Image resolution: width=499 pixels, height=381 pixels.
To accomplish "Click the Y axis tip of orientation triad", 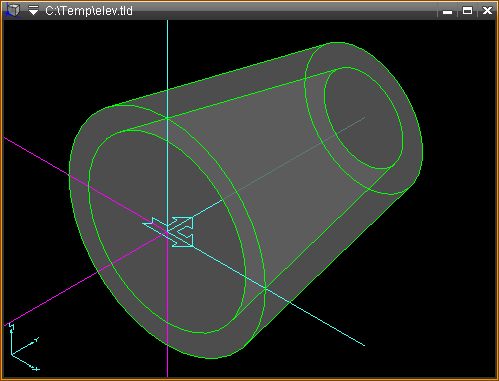I will pos(37,340).
